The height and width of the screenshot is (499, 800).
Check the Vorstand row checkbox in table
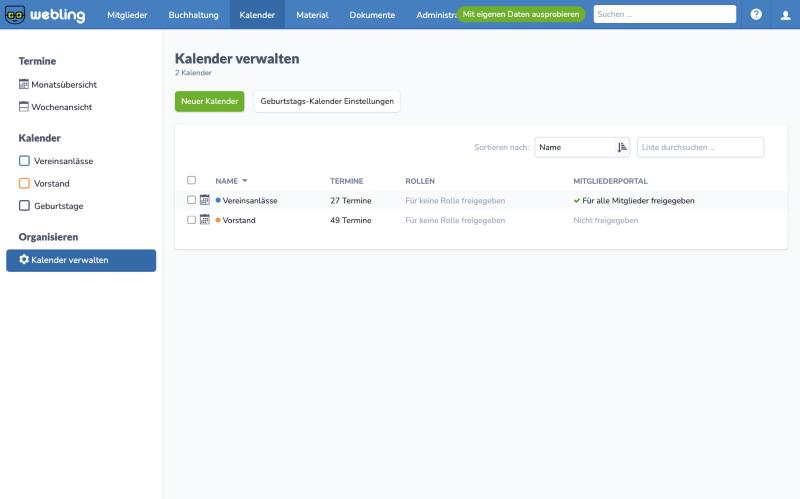(191, 220)
